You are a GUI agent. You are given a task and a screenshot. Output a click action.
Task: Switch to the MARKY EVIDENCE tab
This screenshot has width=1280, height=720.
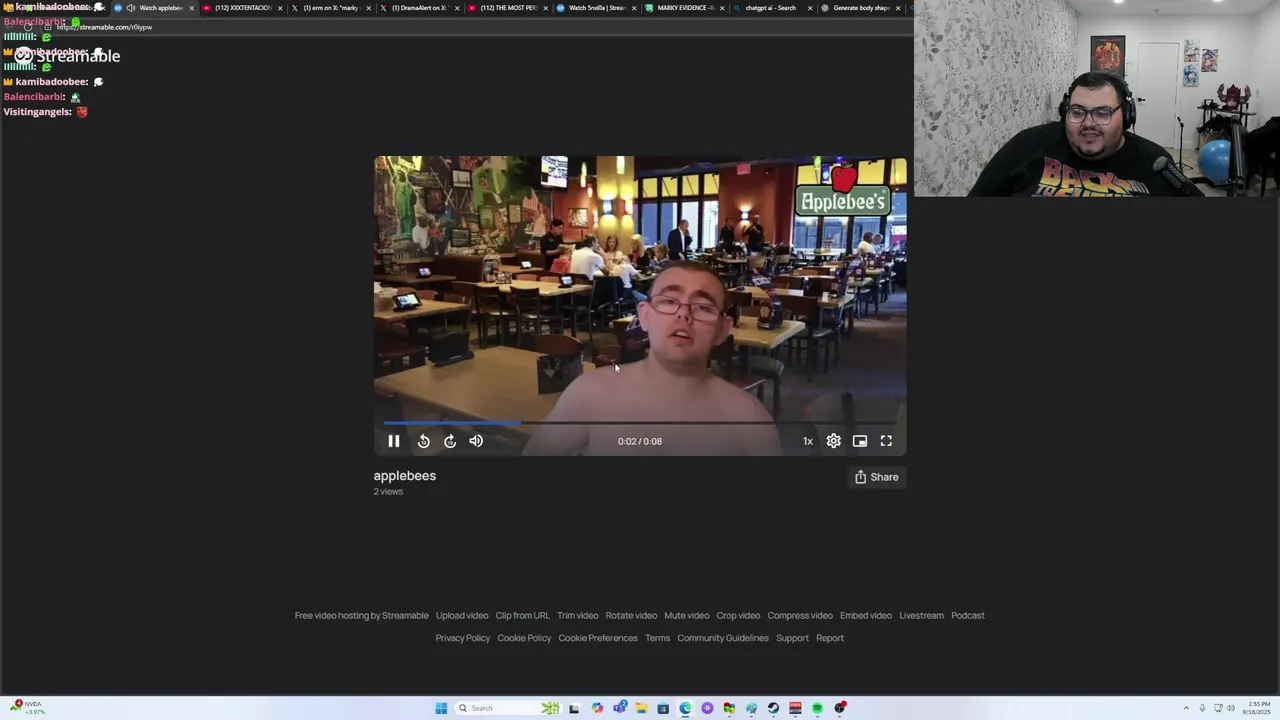tap(683, 8)
